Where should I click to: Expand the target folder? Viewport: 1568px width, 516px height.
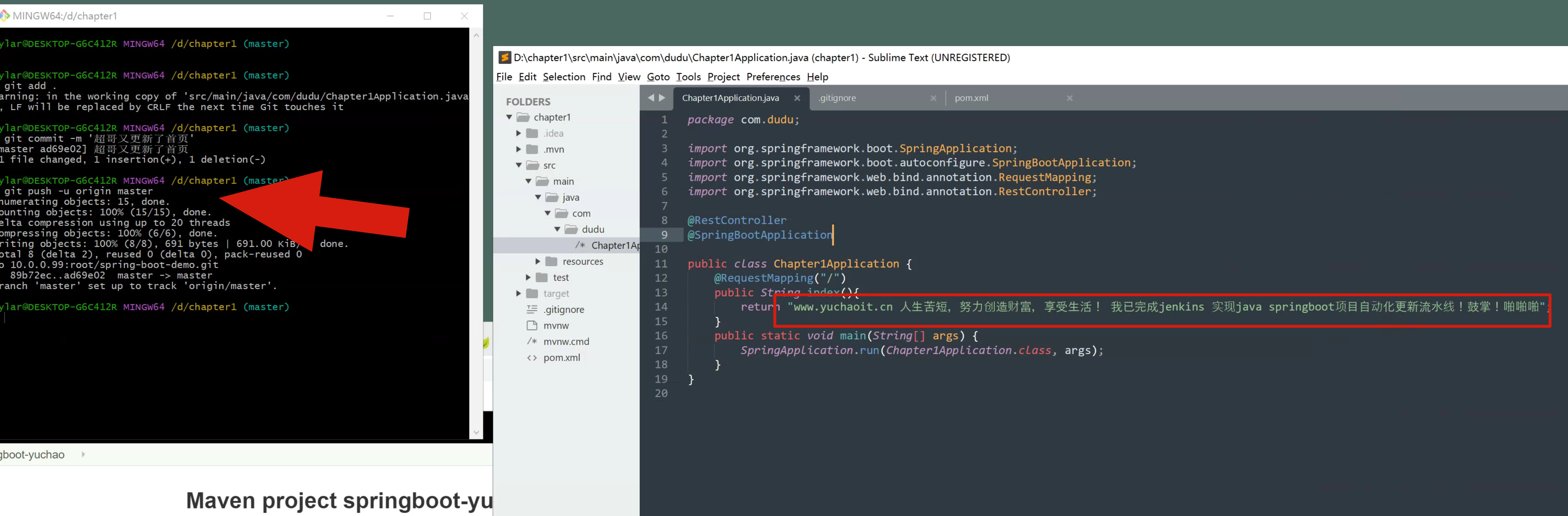pyautogui.click(x=519, y=293)
